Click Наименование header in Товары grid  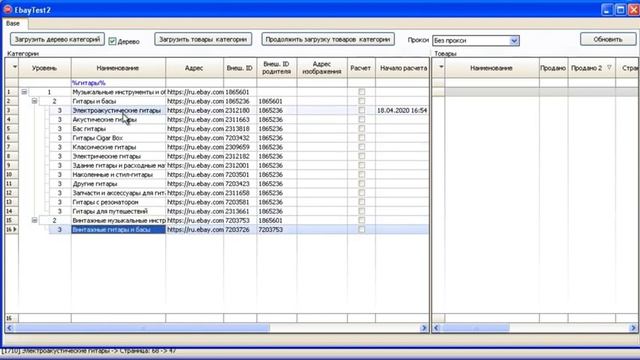click(491, 68)
